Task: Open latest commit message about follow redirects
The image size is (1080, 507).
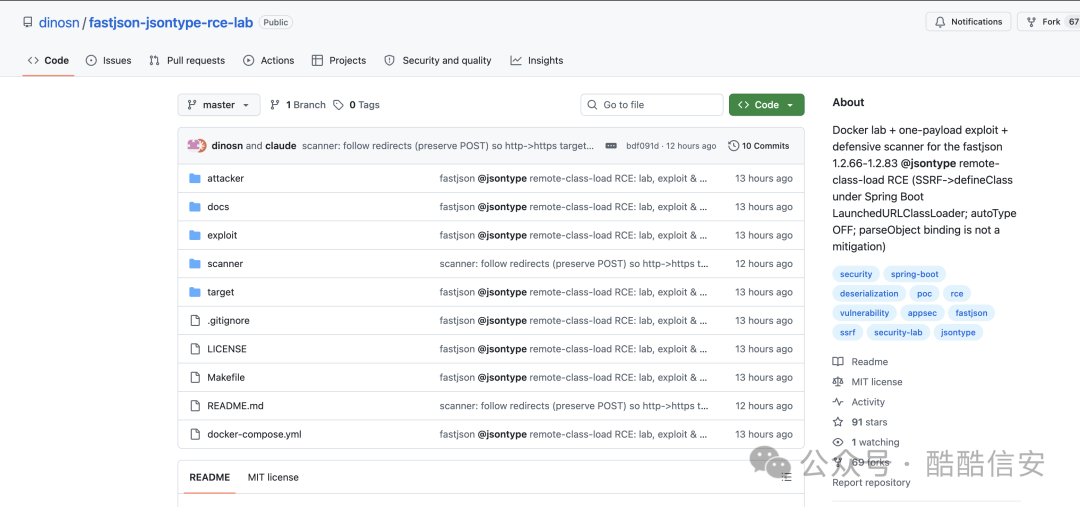Action: 448,146
